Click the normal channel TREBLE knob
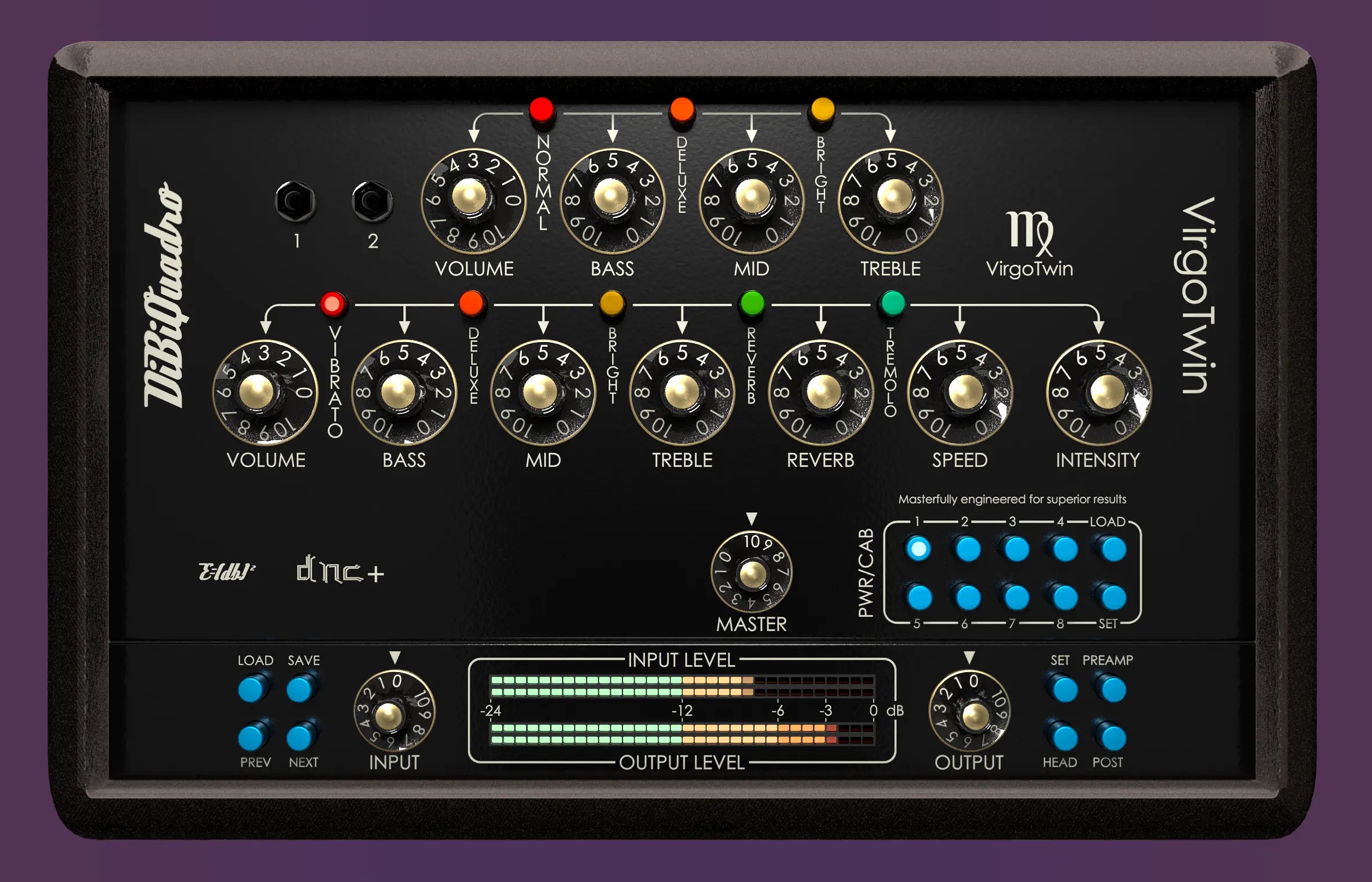Viewport: 1372px width, 882px height. 892,197
